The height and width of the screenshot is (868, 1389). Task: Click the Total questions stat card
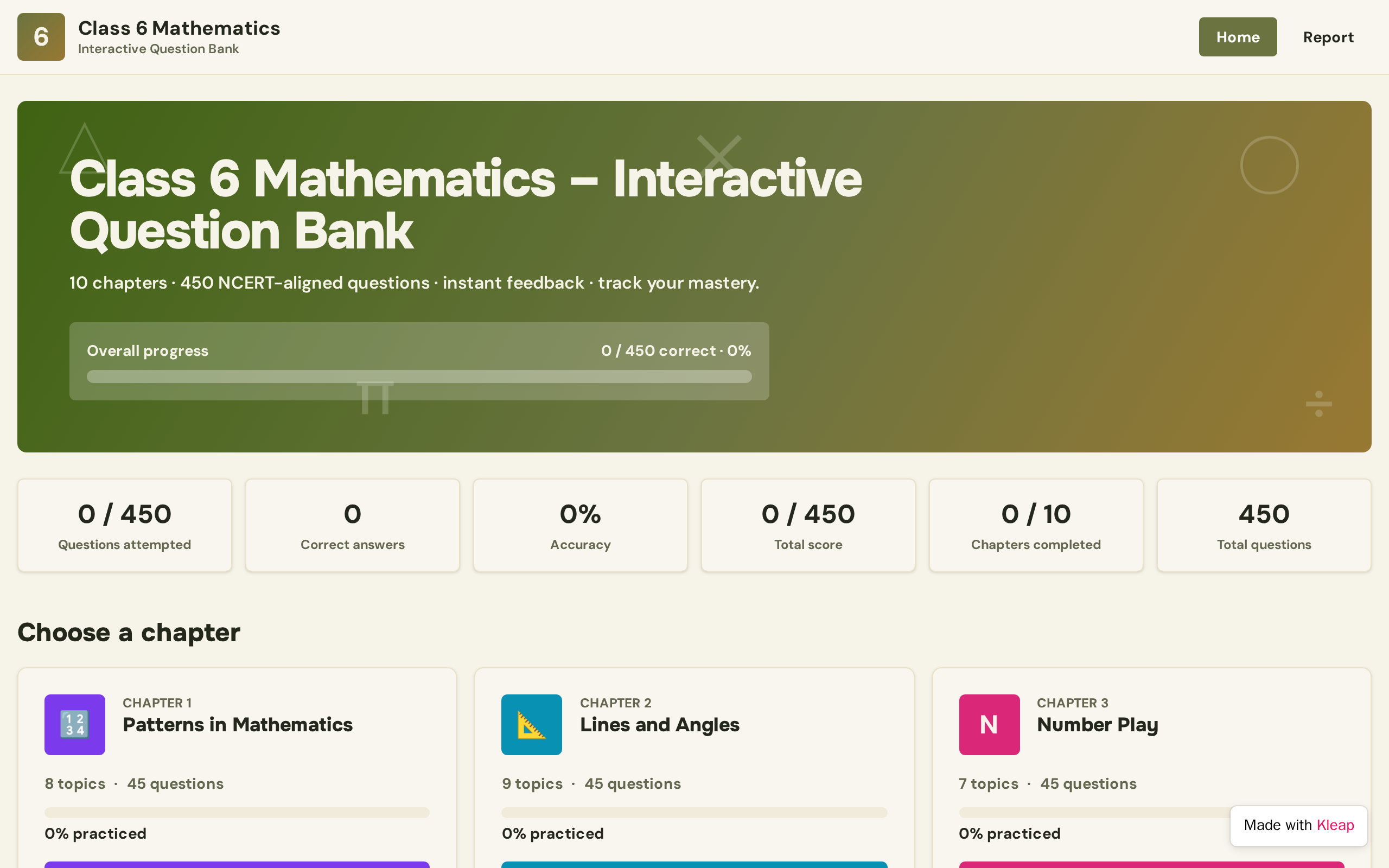1264,525
